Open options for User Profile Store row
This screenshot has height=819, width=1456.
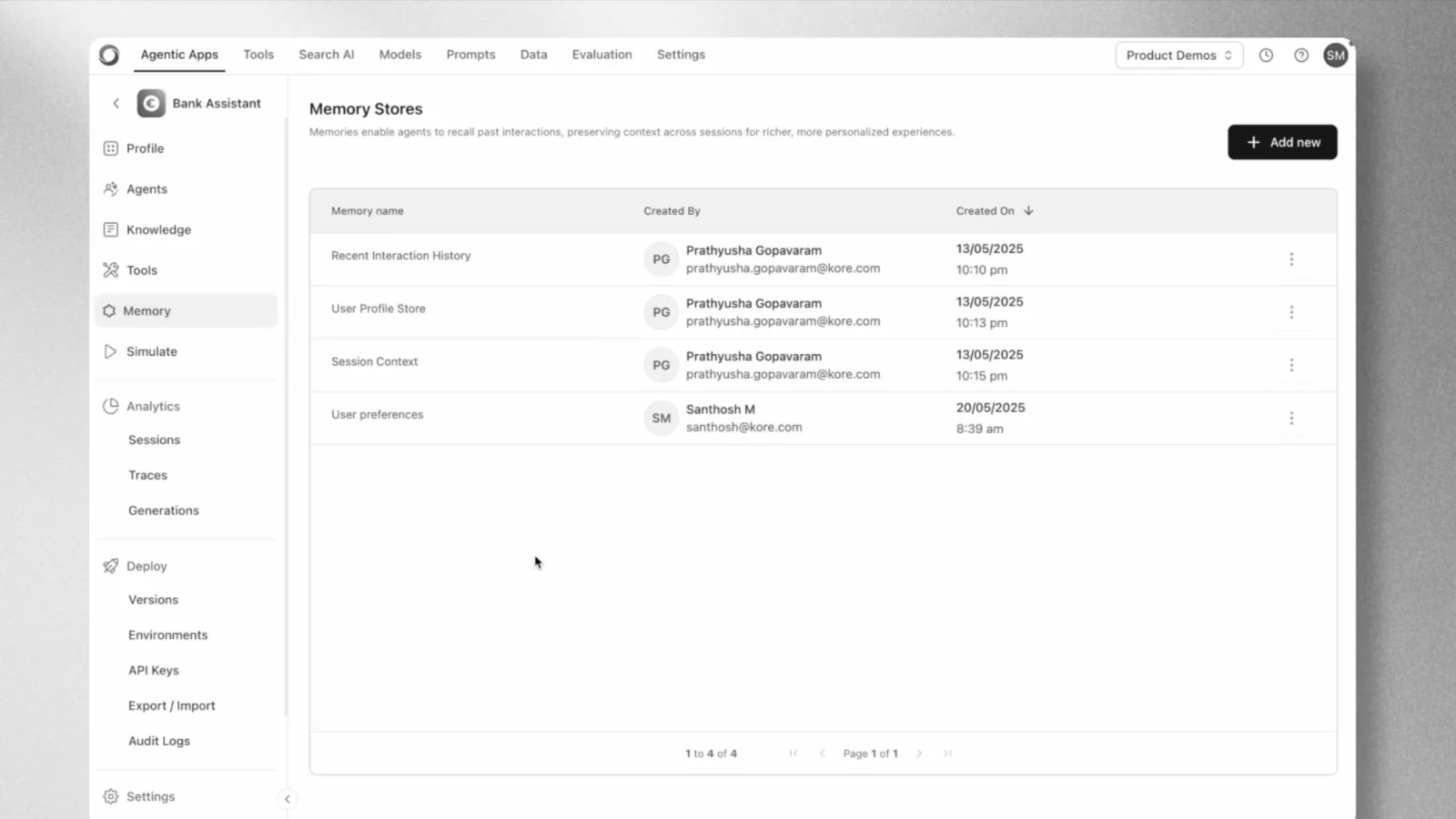pos(1291,312)
